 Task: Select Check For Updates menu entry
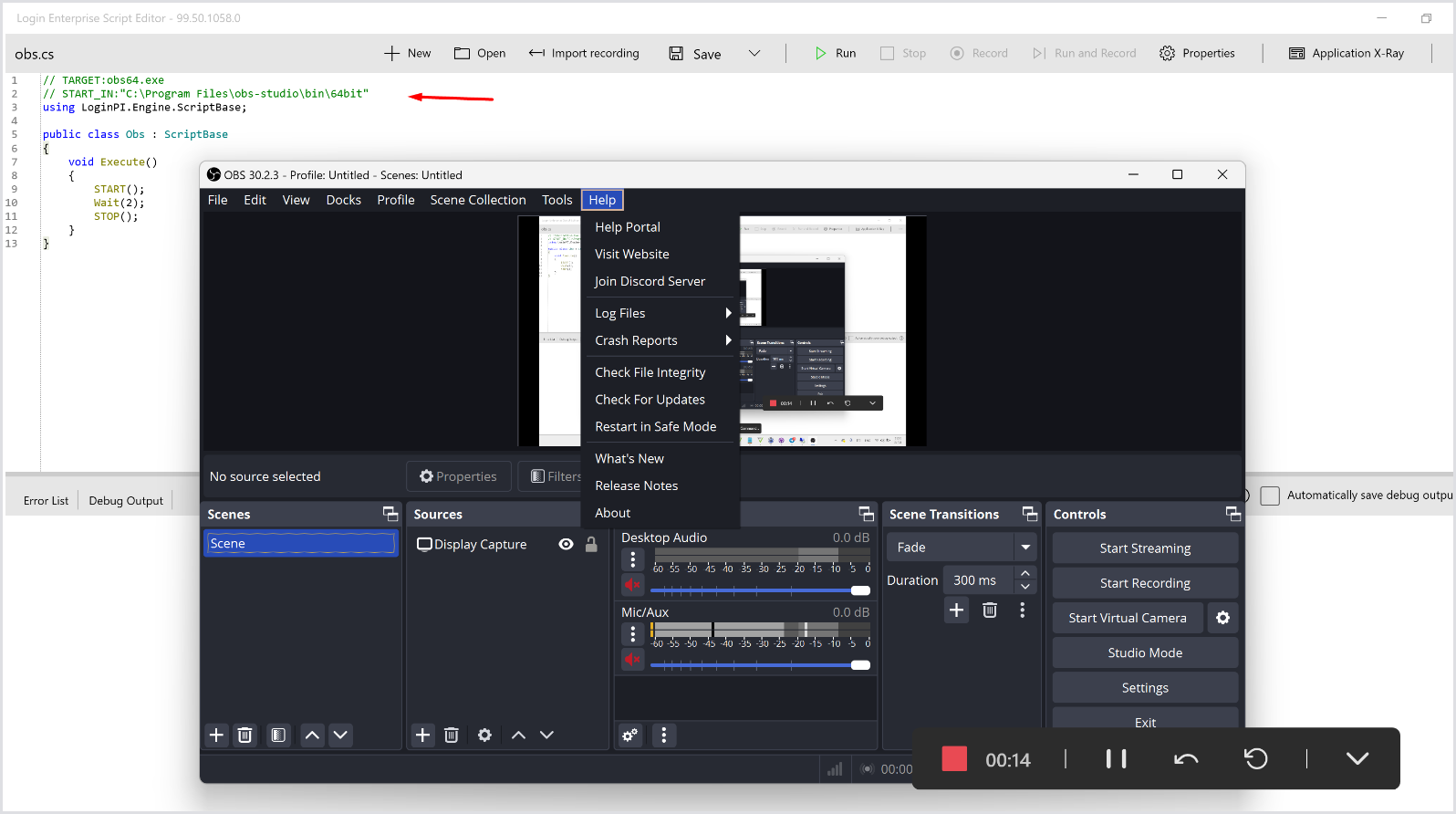tap(650, 400)
